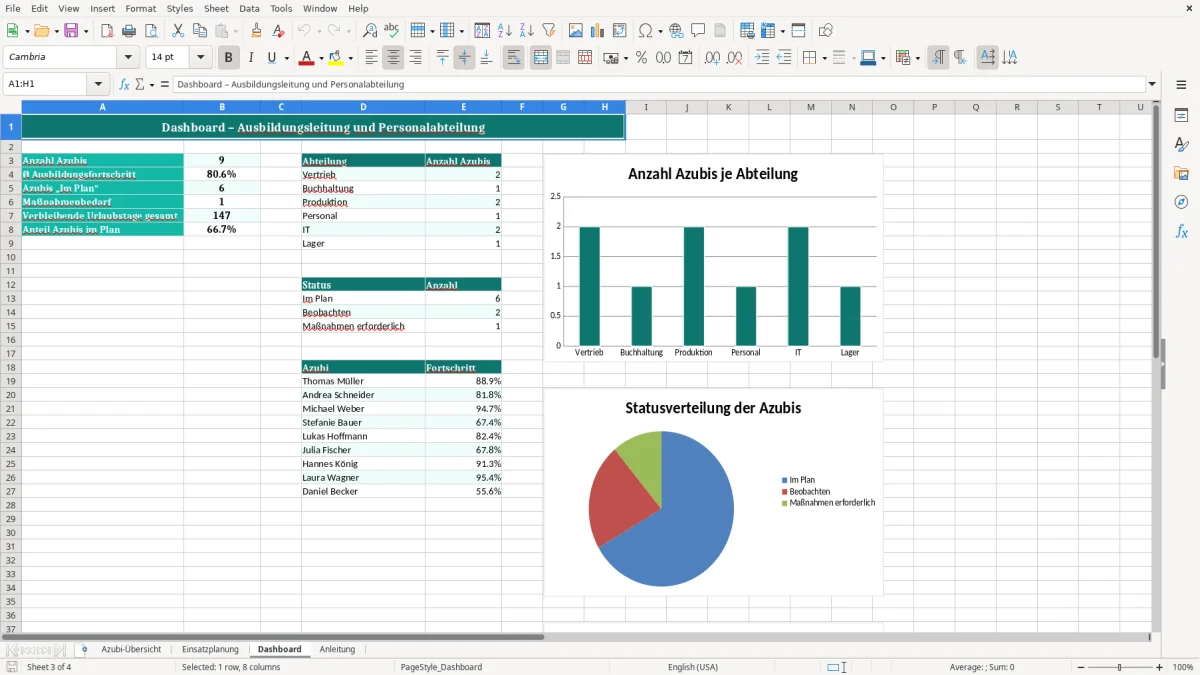This screenshot has width=1200, height=675.
Task: Open sidebar Gallery icon
Action: 1181,174
